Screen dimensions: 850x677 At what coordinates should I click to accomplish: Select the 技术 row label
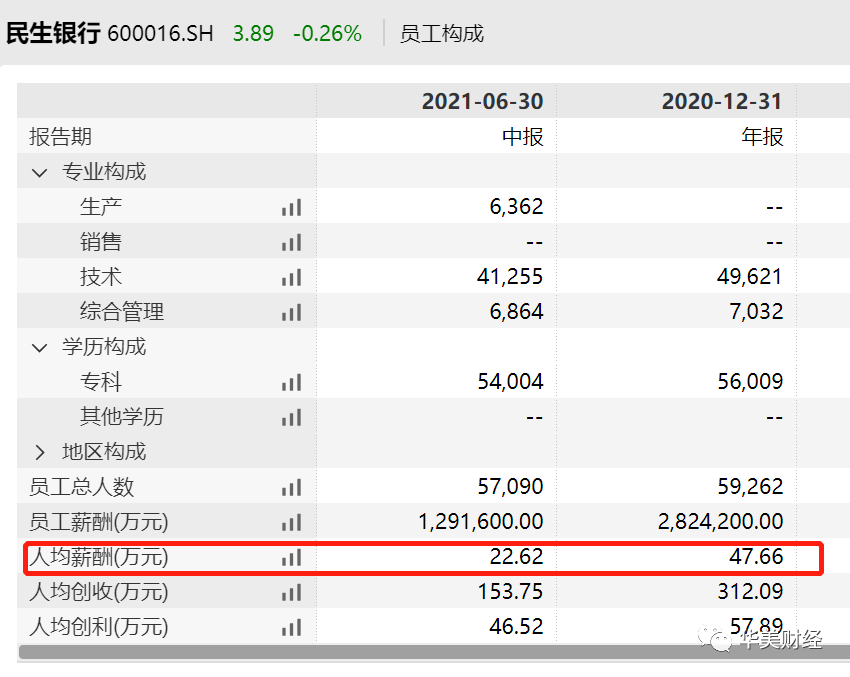click(x=101, y=276)
